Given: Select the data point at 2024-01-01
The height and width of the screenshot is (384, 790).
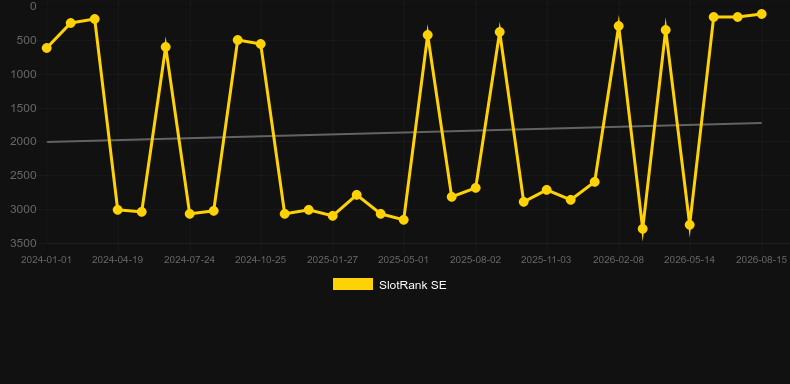Looking at the screenshot, I should [x=46, y=48].
